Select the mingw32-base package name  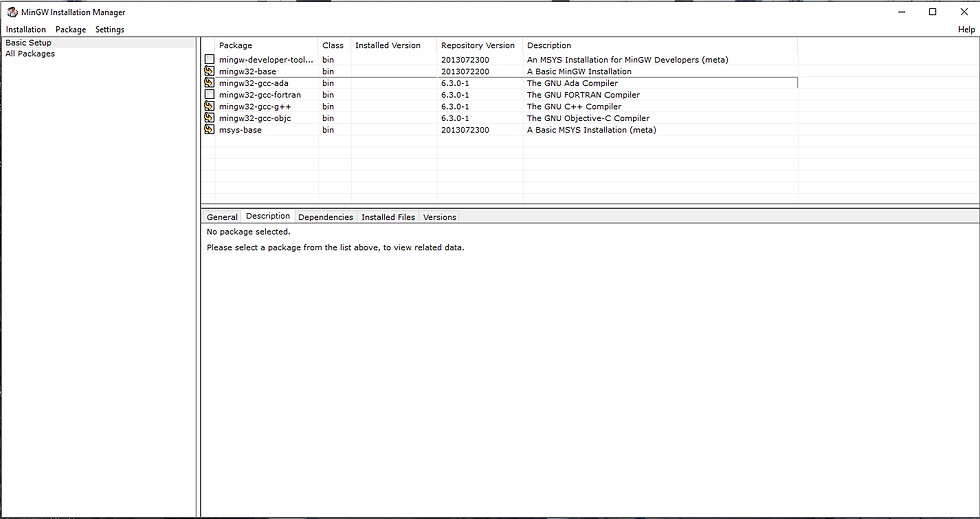tap(248, 71)
